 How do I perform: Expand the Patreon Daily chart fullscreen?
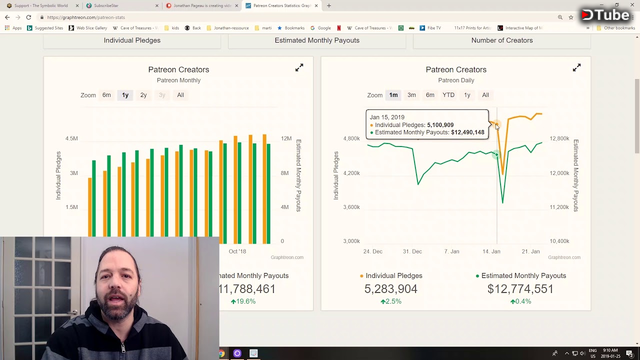(576, 68)
